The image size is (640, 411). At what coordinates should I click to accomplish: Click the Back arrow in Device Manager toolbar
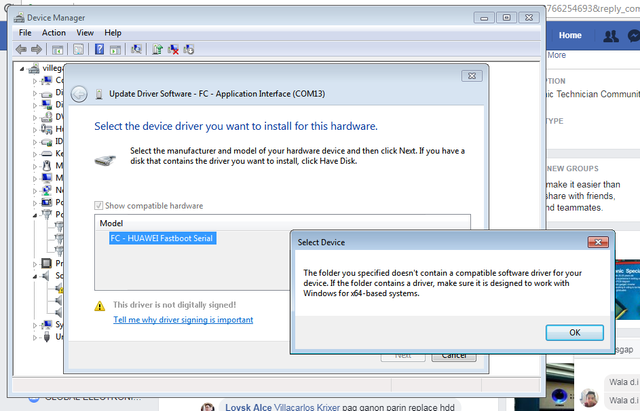pos(21,49)
